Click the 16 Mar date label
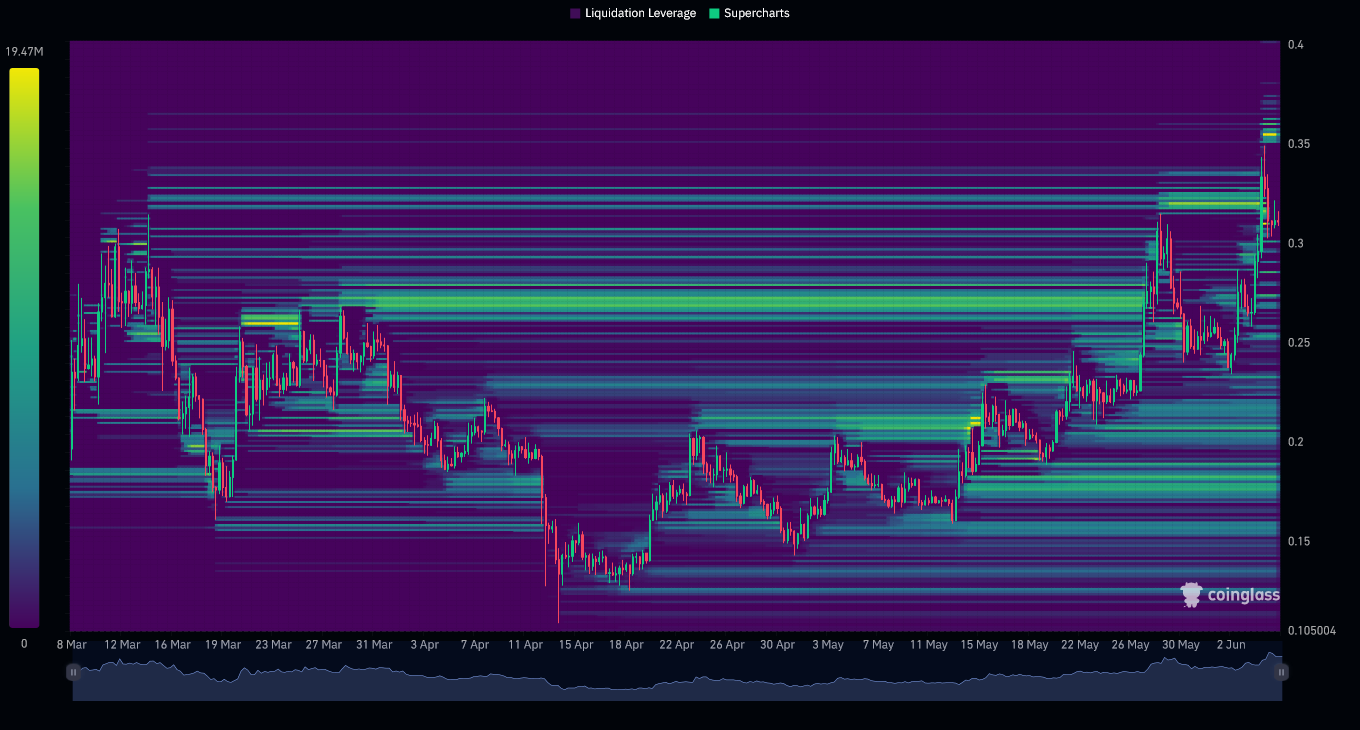1360x730 pixels. (x=173, y=645)
